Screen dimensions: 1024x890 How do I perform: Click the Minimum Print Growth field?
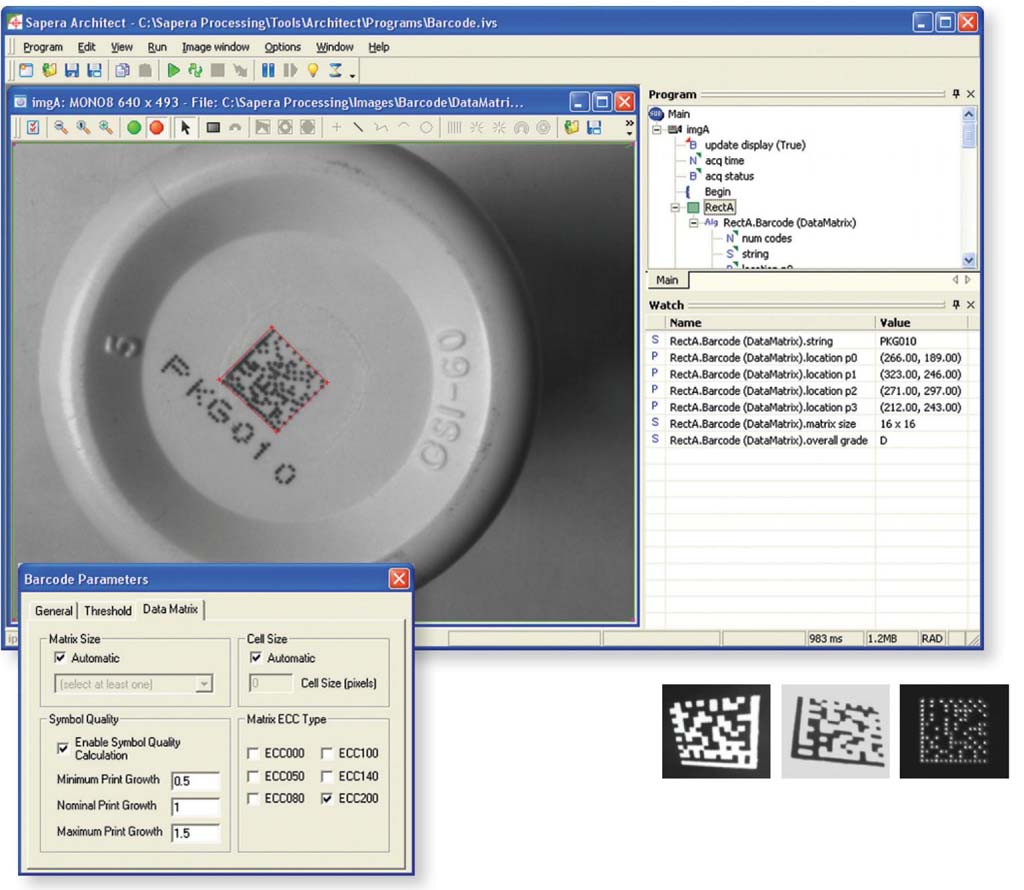click(195, 781)
